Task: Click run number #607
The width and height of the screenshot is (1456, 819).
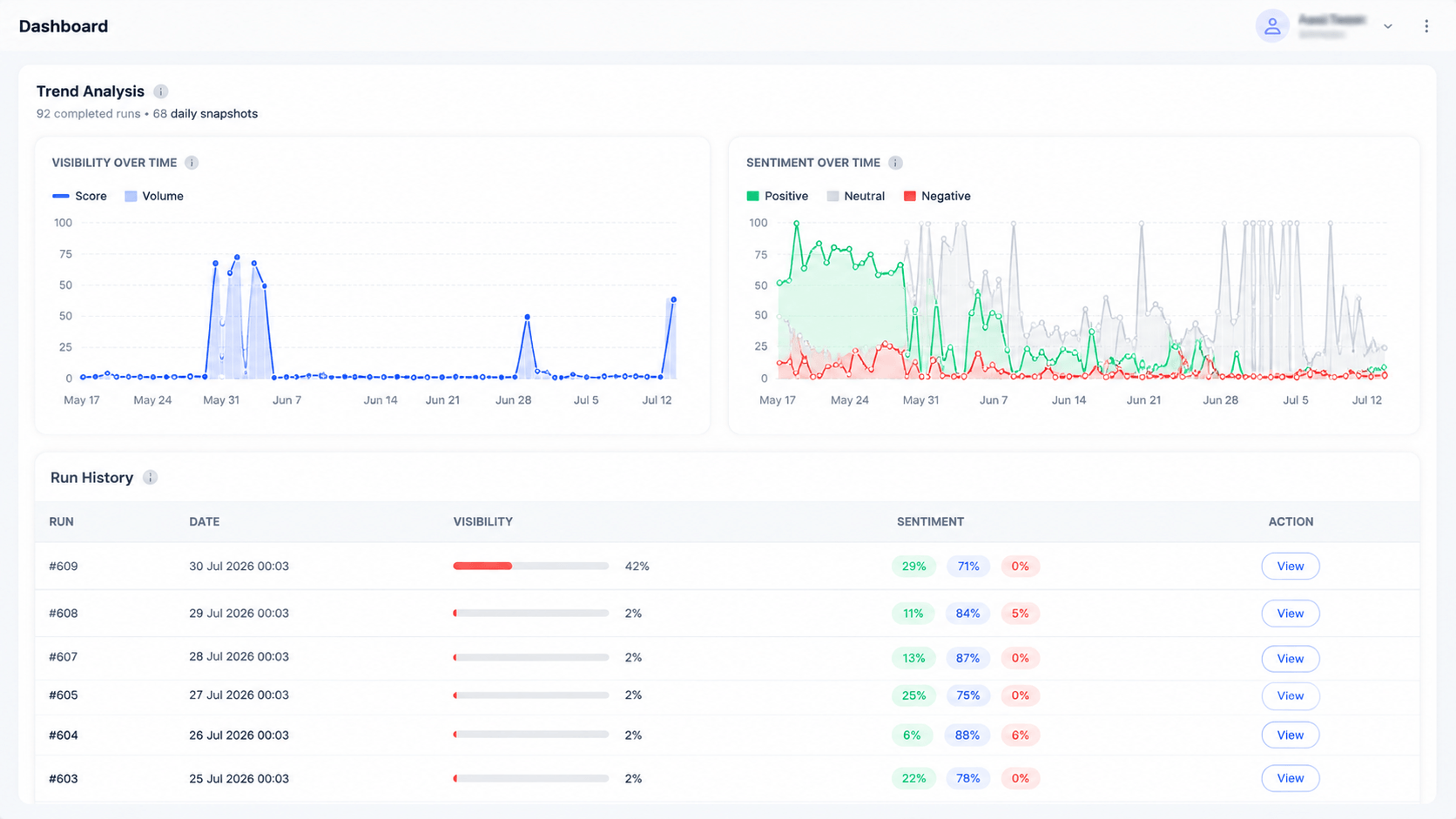Action: [64, 657]
